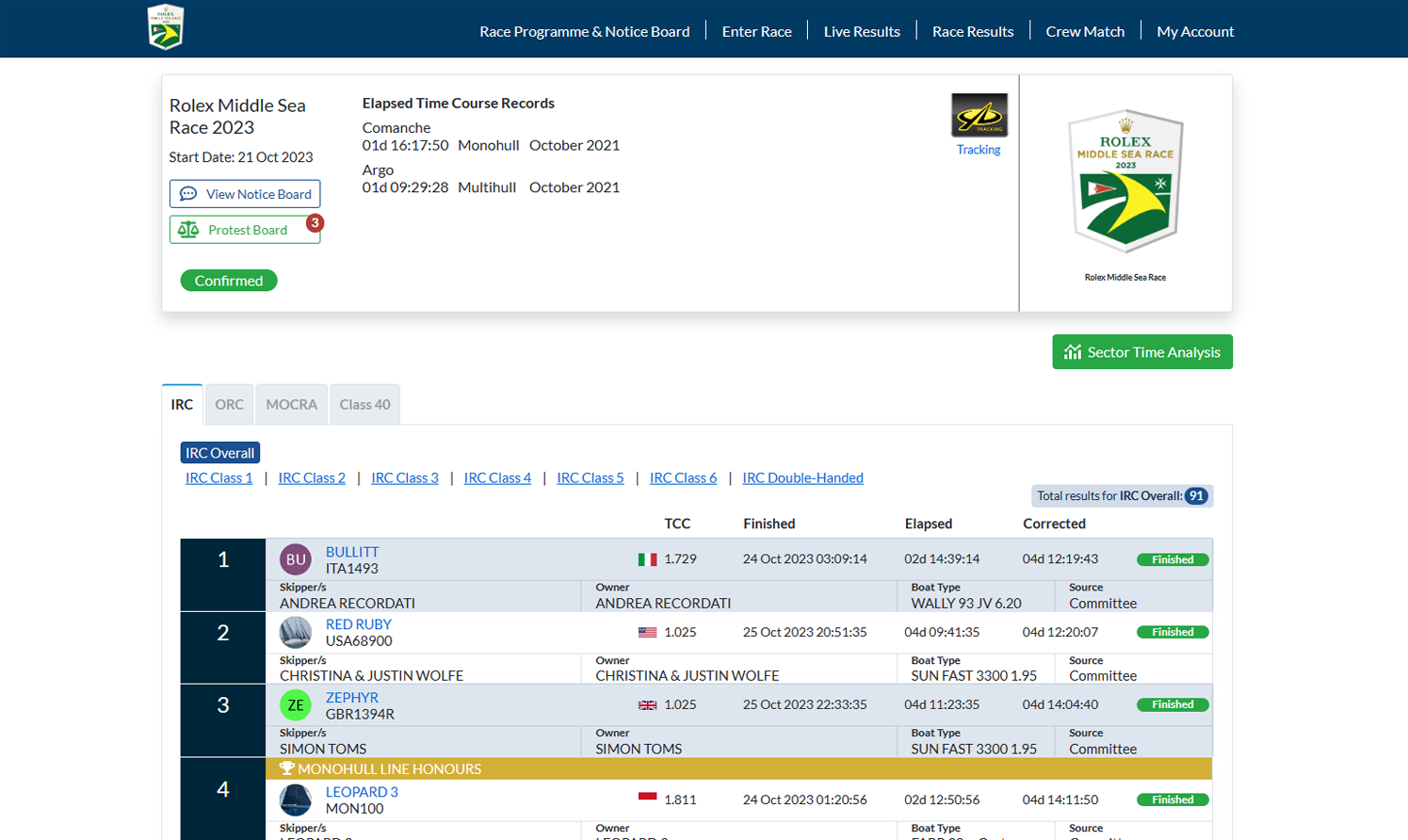Click the Rolex Middle Sea Race crest

click(x=1125, y=181)
